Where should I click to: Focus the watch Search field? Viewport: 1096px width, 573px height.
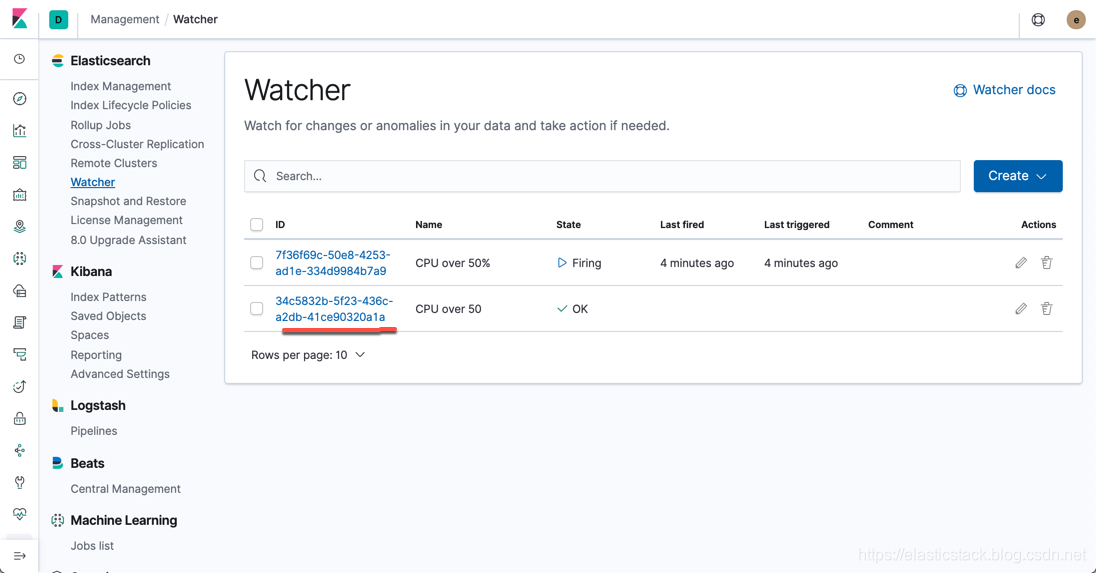point(602,176)
